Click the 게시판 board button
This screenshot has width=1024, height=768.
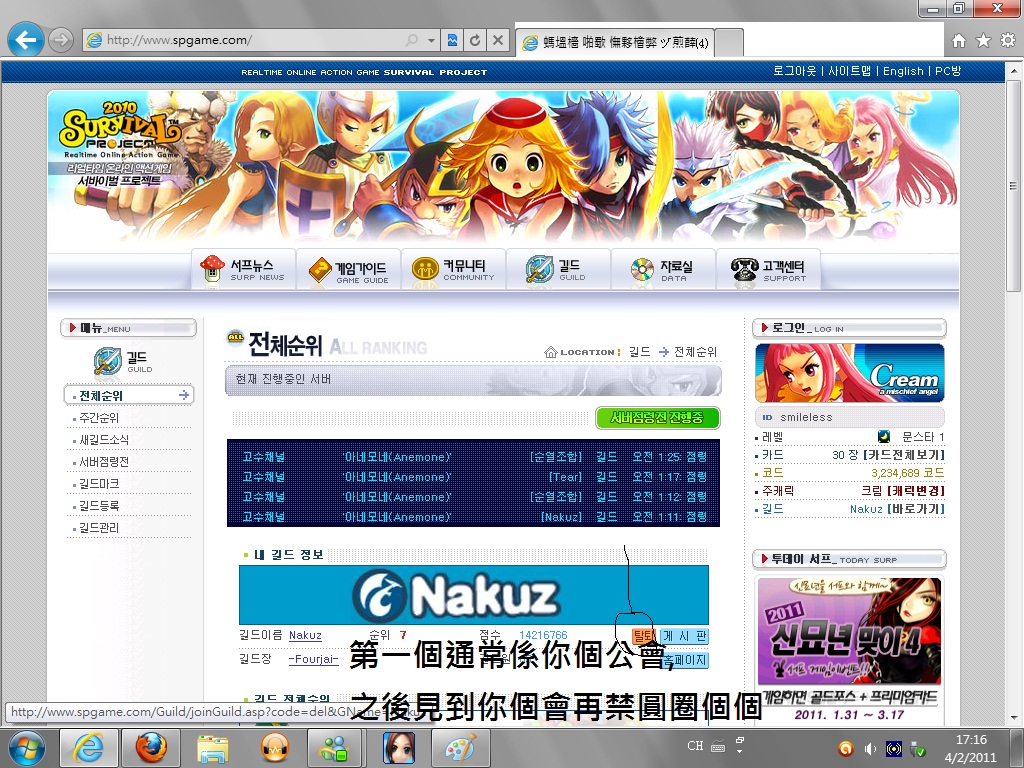pos(684,635)
